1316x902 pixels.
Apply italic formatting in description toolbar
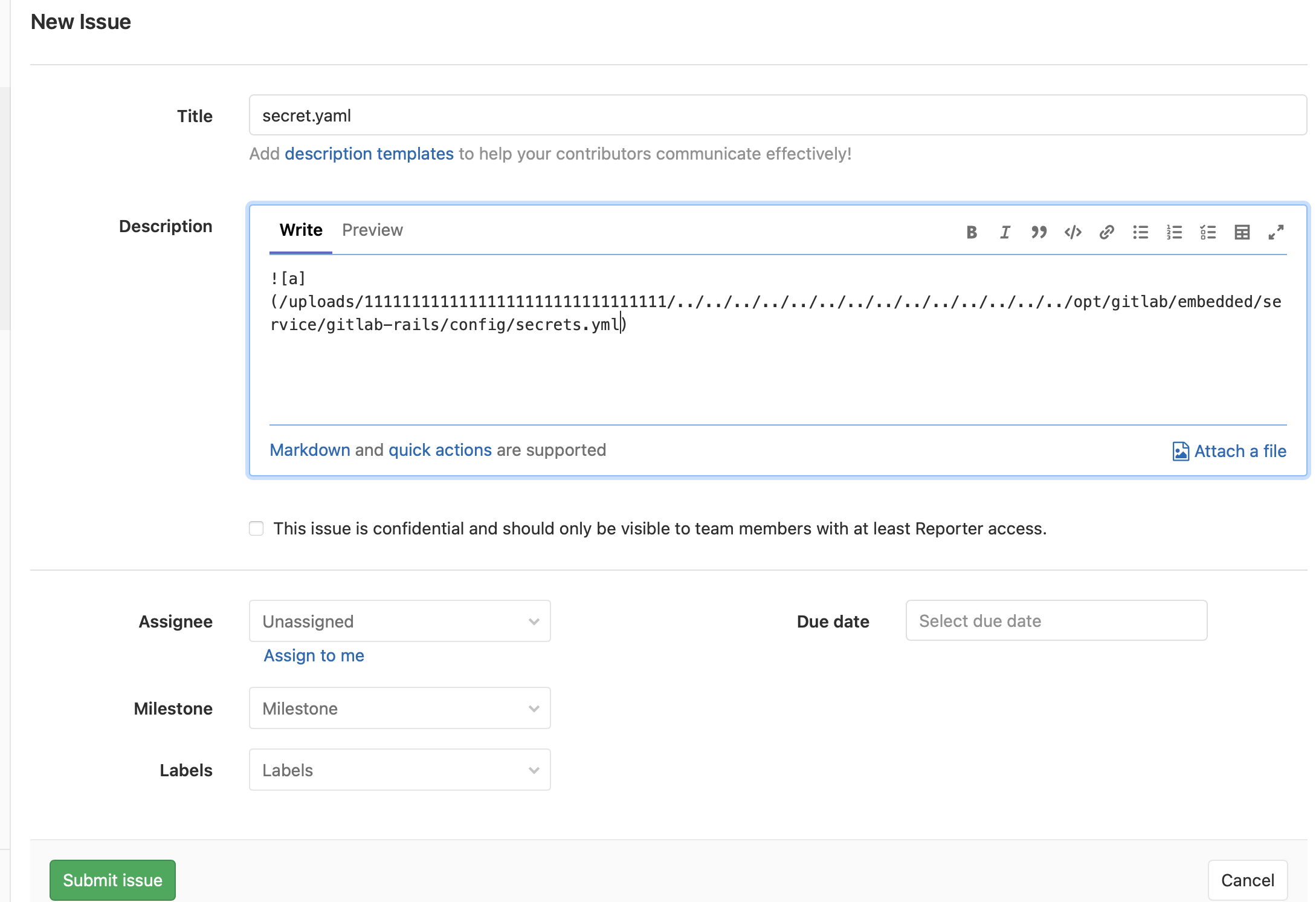click(x=1005, y=232)
